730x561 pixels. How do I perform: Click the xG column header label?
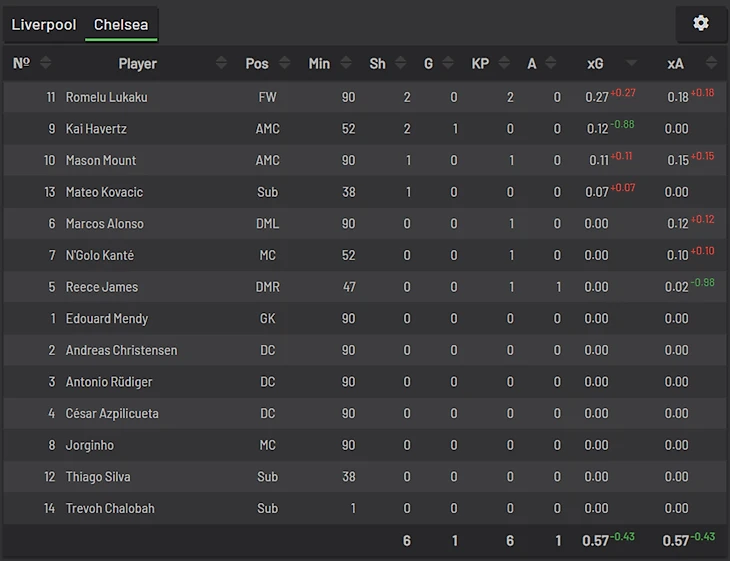595,63
